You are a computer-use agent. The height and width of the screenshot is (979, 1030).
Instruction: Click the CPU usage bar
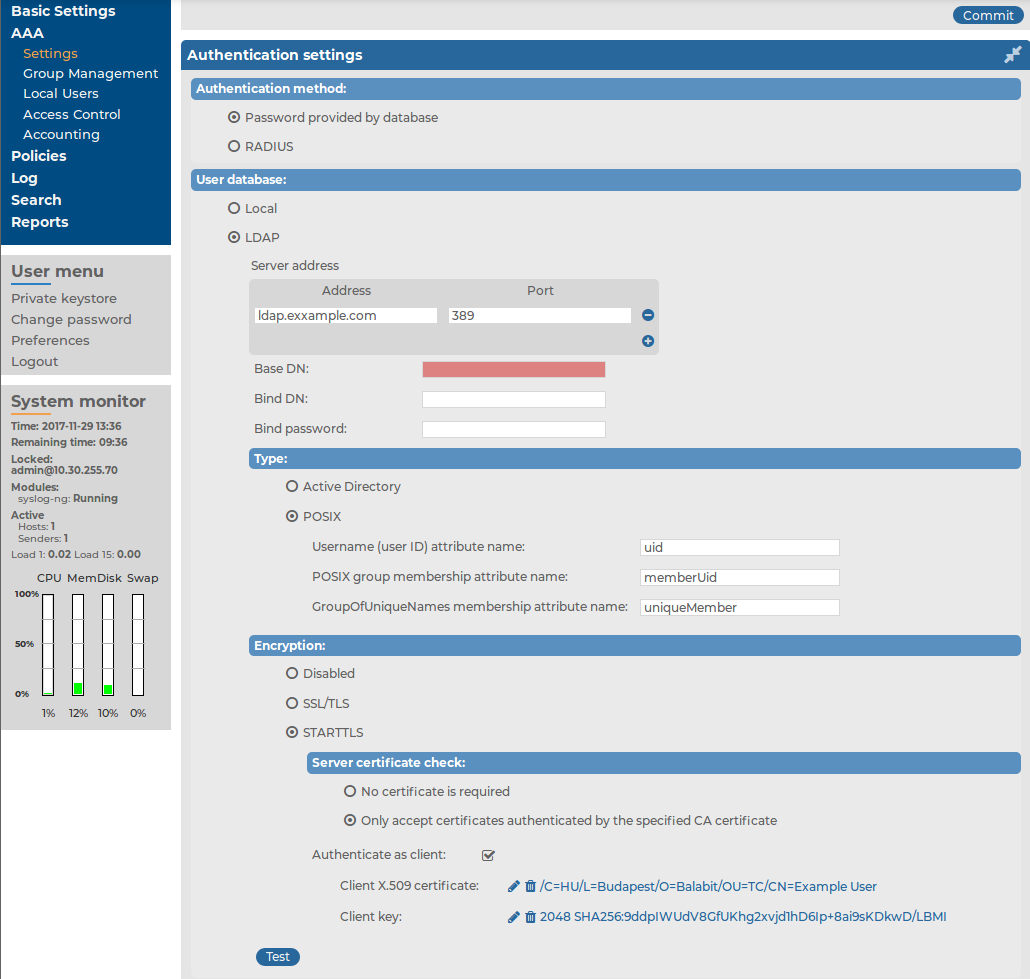tap(48, 645)
